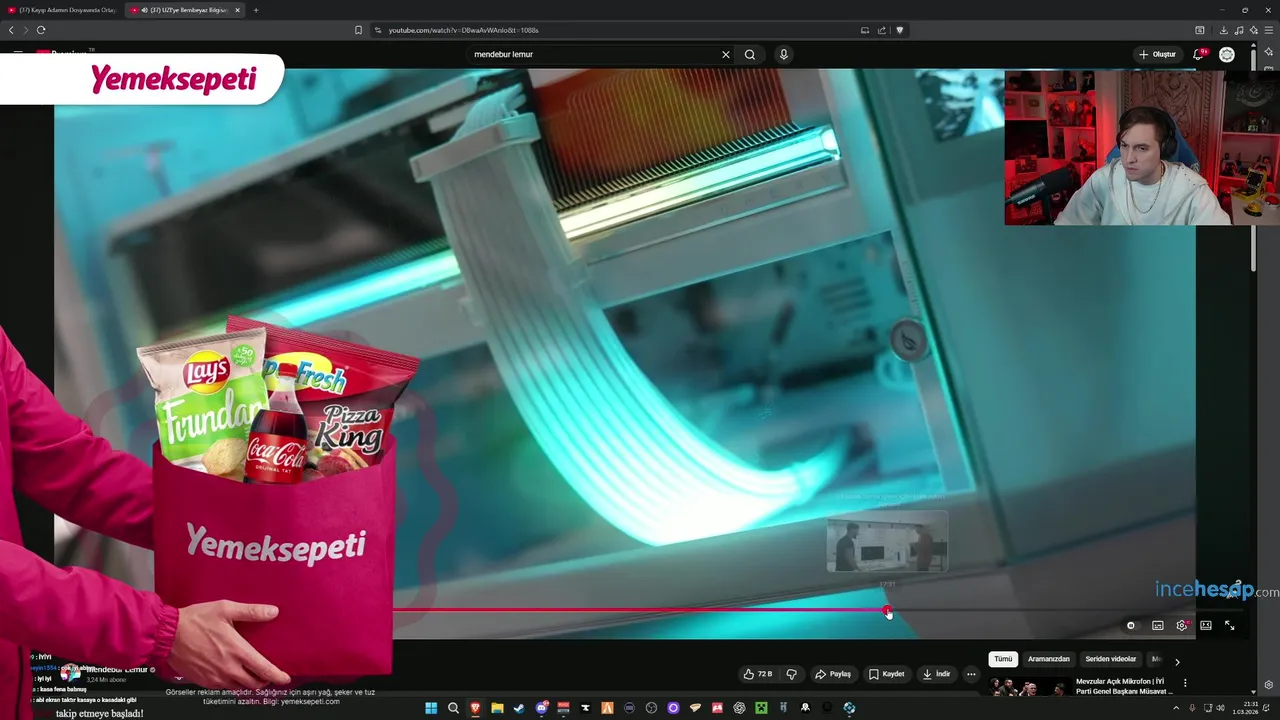1280x720 pixels.
Task: Open OBS Studio from taskbar
Action: click(x=651, y=708)
